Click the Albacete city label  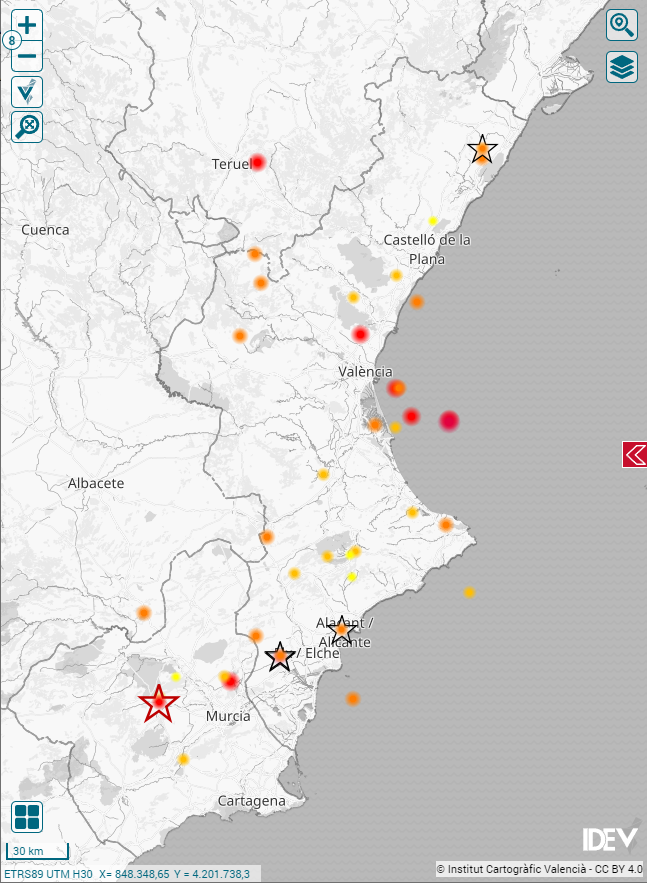(96, 483)
